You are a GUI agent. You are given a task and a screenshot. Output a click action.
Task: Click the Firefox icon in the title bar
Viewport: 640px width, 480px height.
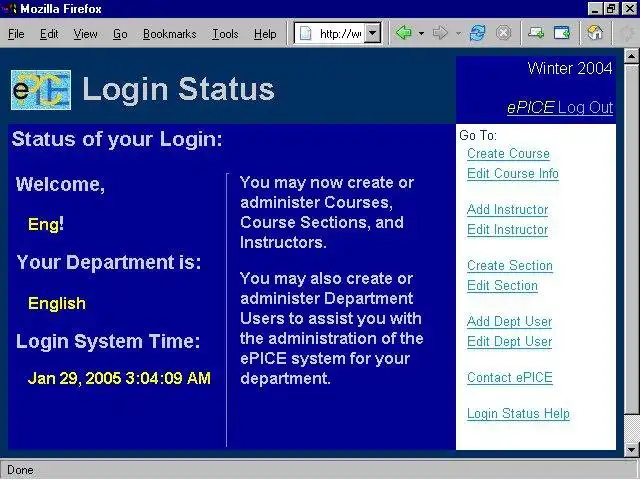(9, 8)
